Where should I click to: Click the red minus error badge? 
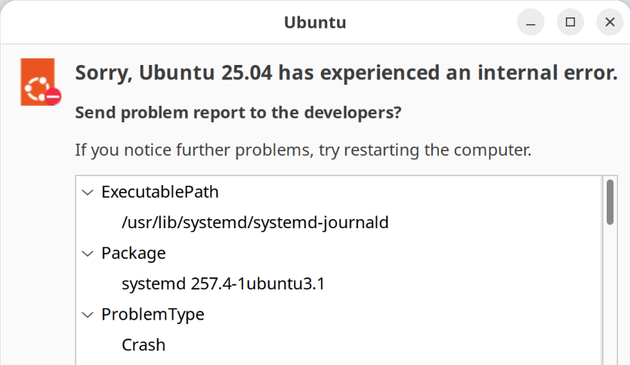coord(53,96)
